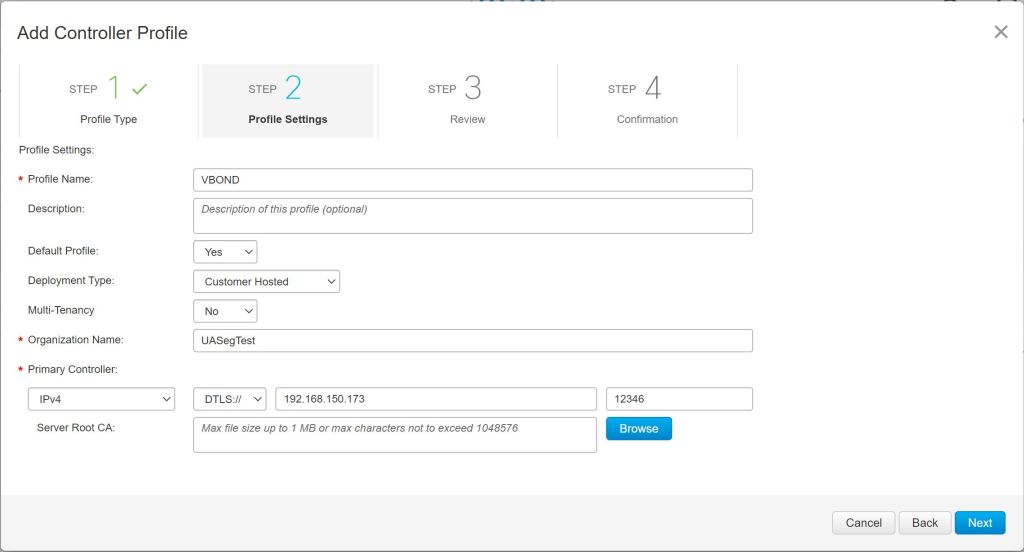Open the Multi-Tenancy dropdown
Viewport: 1024px width, 552px height.
(225, 311)
